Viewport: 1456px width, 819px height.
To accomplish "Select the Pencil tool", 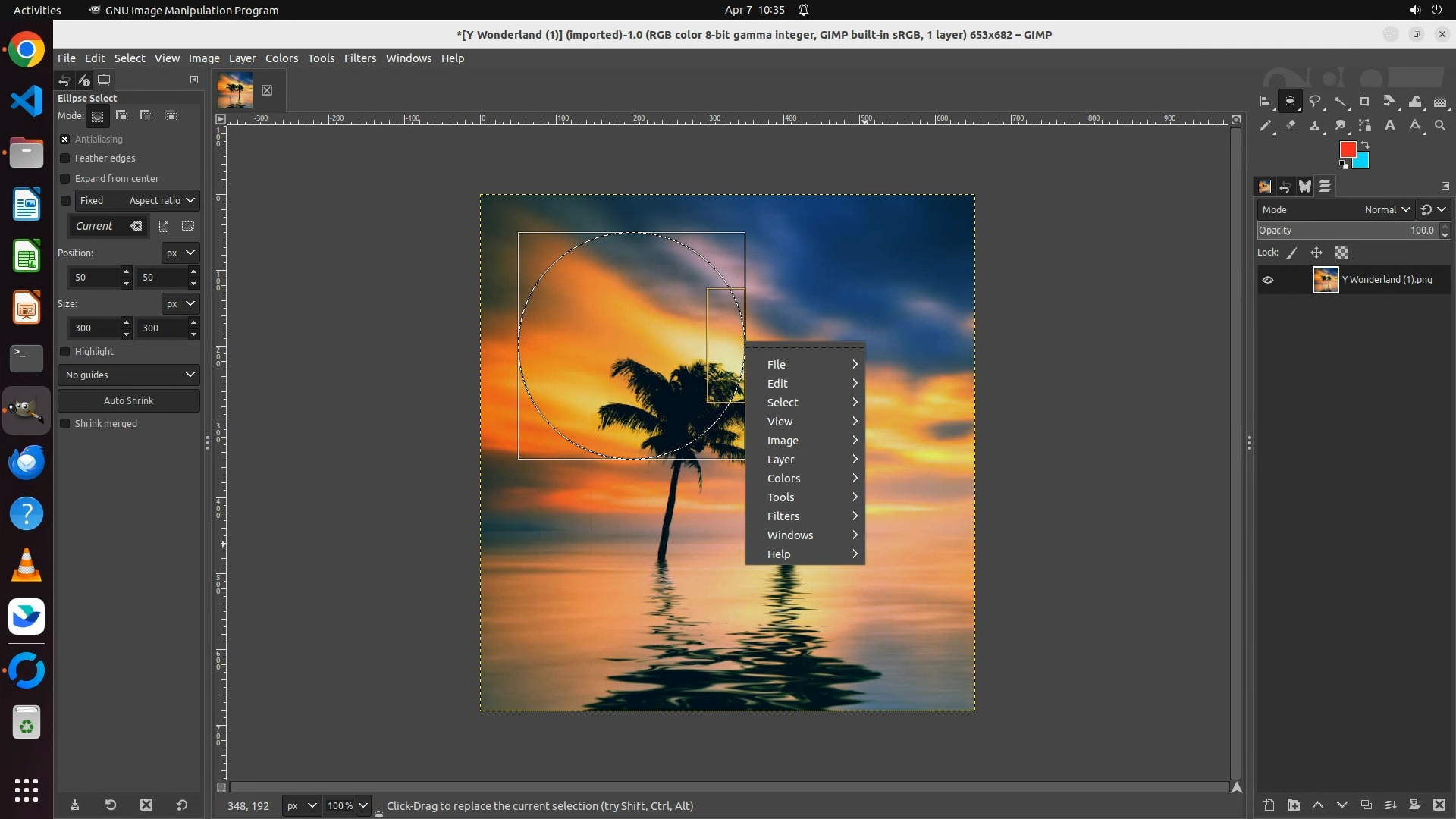I will point(1265,126).
